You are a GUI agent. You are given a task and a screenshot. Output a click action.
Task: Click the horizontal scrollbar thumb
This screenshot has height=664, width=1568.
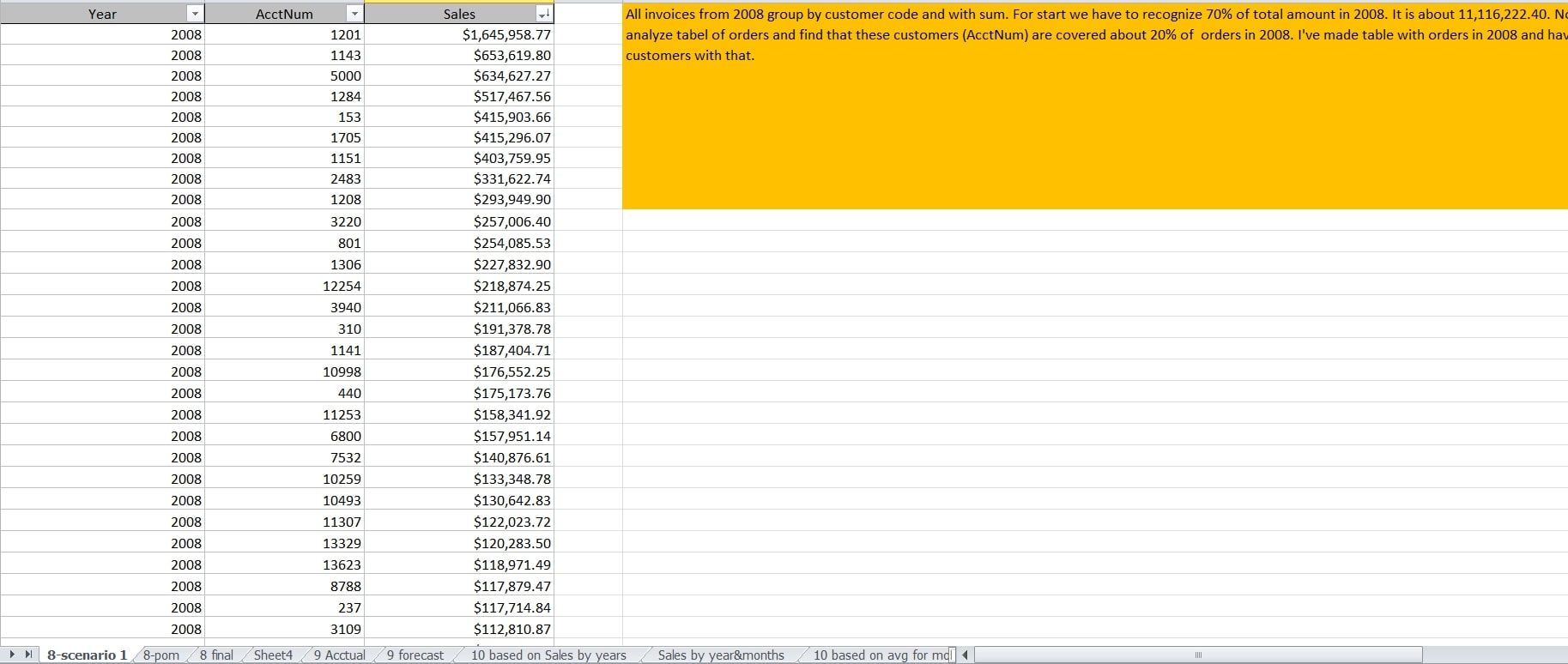[x=1198, y=655]
